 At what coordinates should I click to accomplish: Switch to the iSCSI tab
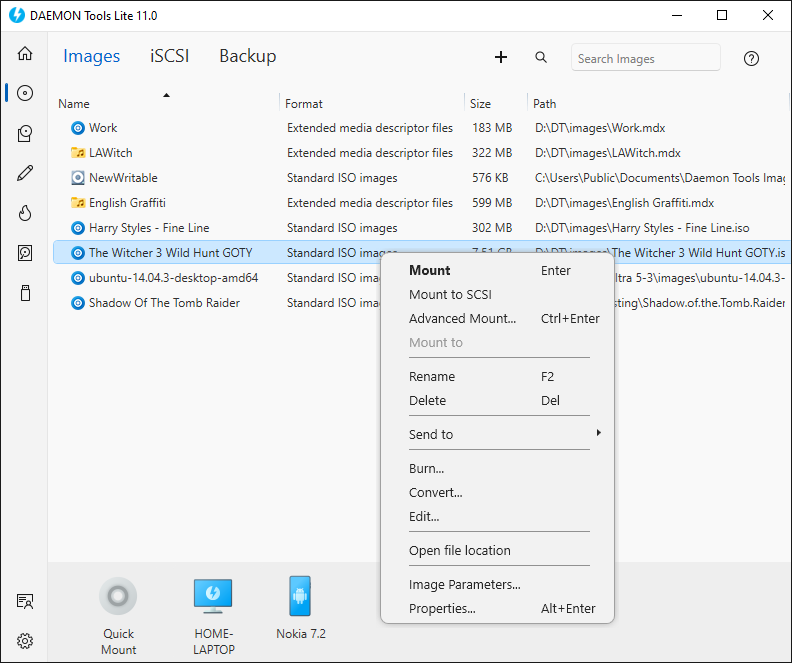tap(169, 56)
